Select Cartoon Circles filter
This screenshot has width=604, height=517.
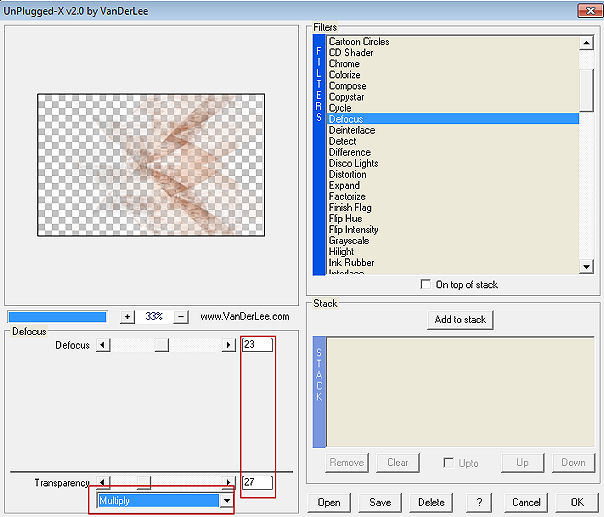pyautogui.click(x=453, y=42)
